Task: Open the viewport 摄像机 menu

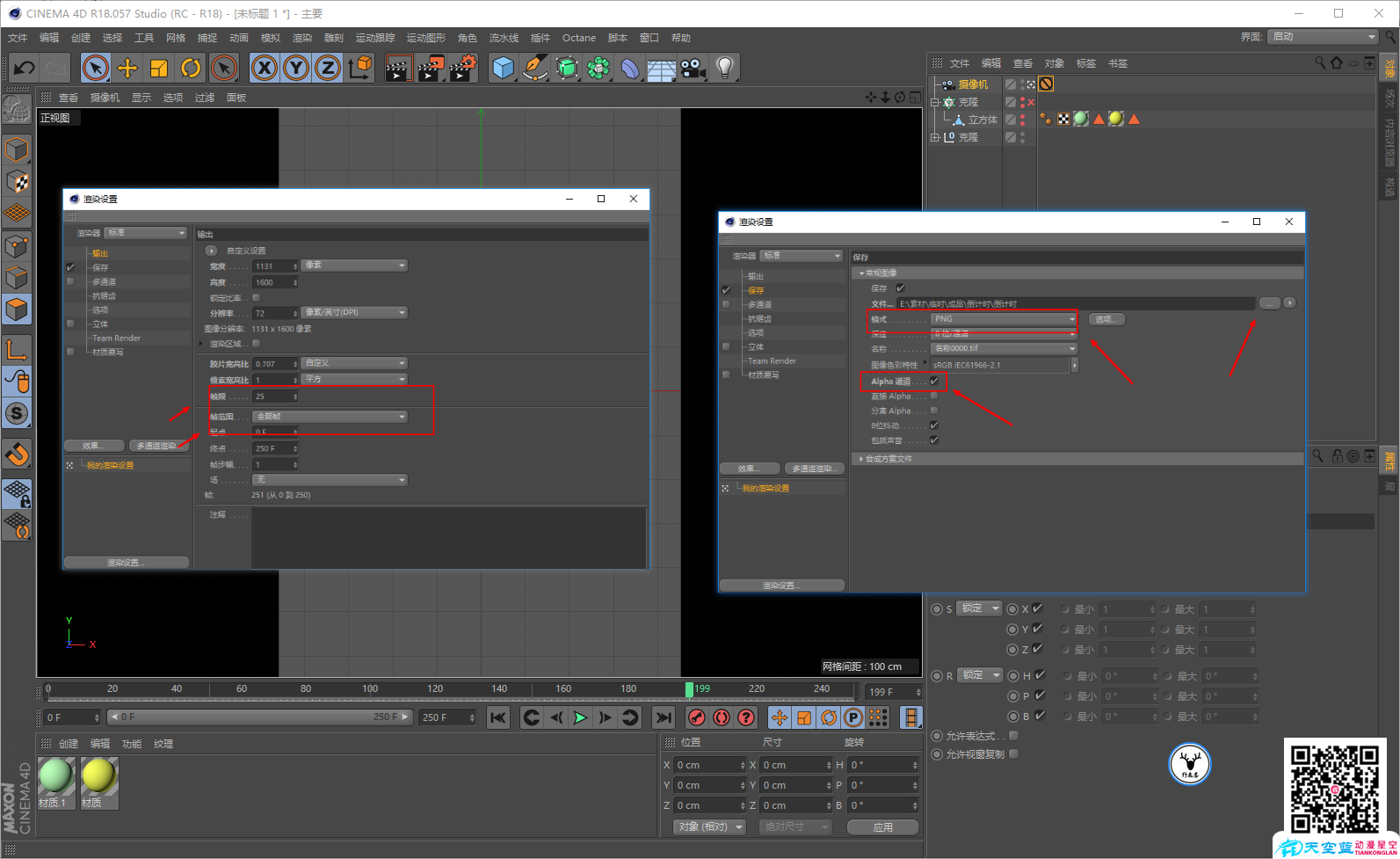Action: tap(105, 98)
